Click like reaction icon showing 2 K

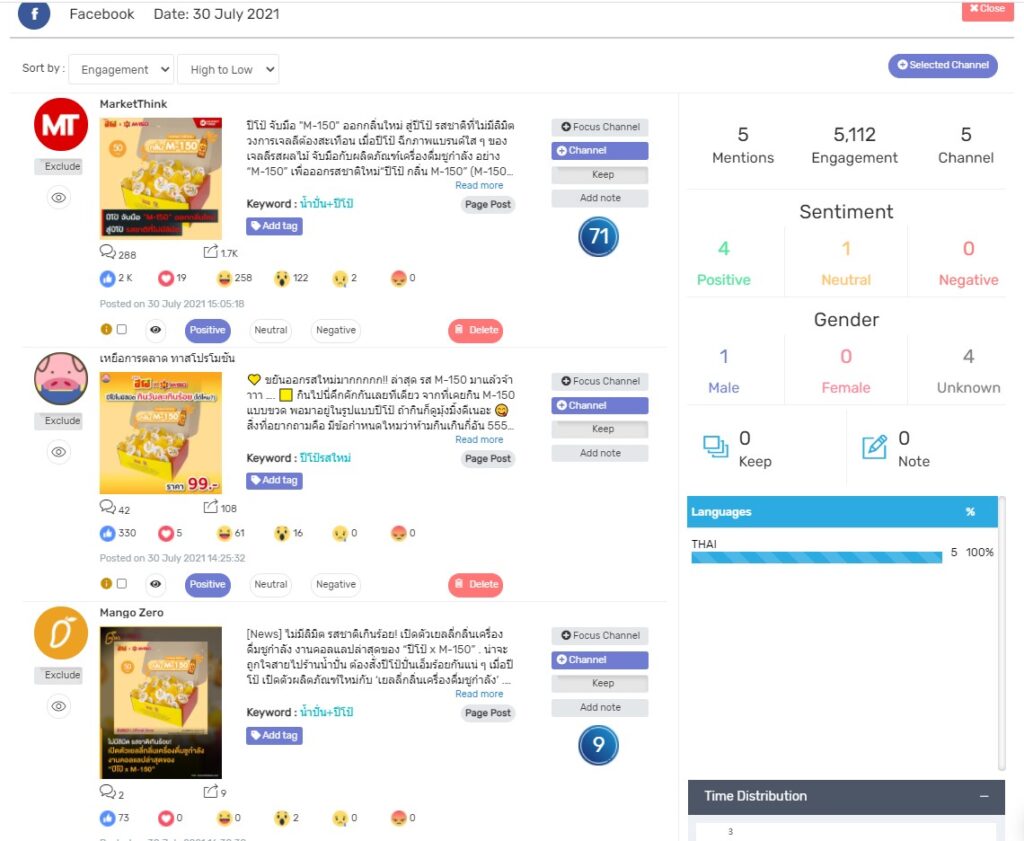107,278
